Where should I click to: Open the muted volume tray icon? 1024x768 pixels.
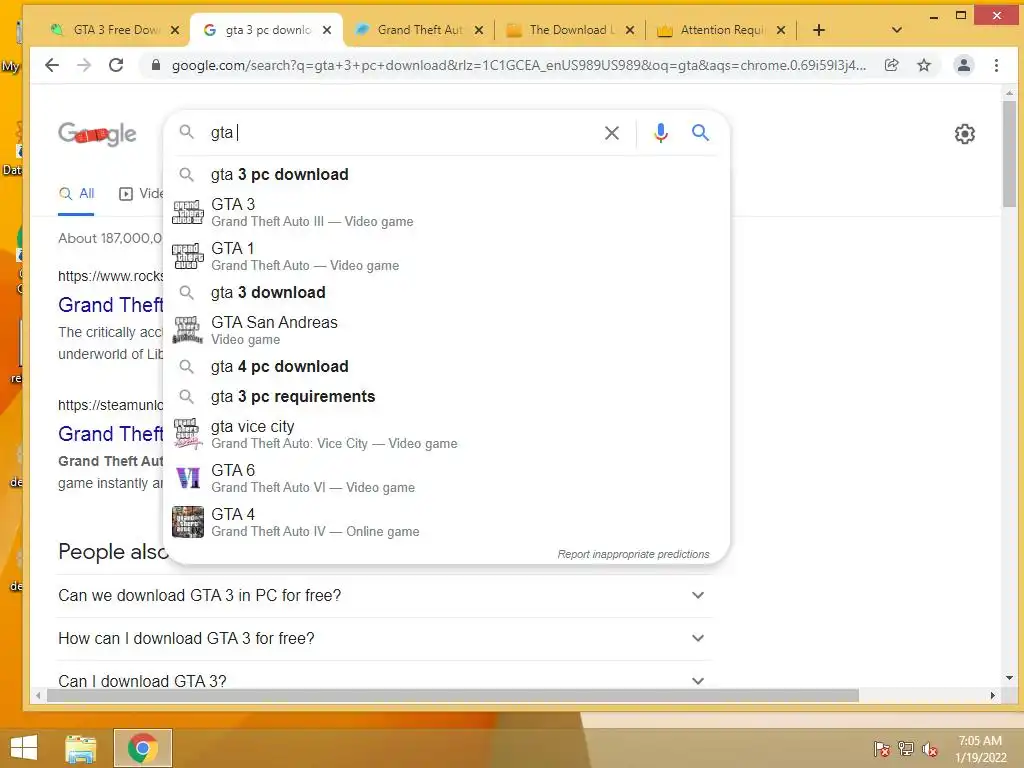click(x=930, y=749)
